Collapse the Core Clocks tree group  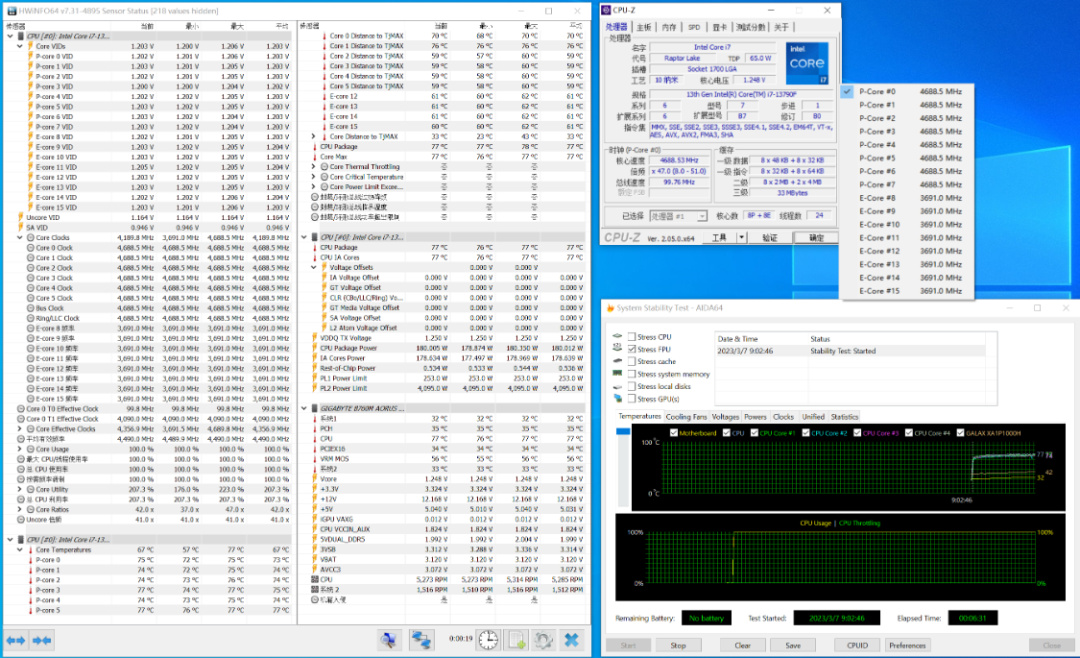20,238
